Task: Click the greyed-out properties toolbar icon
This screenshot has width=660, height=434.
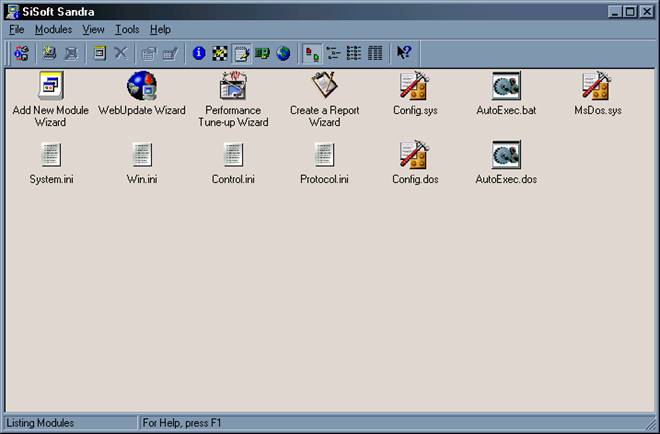Action: pos(149,53)
